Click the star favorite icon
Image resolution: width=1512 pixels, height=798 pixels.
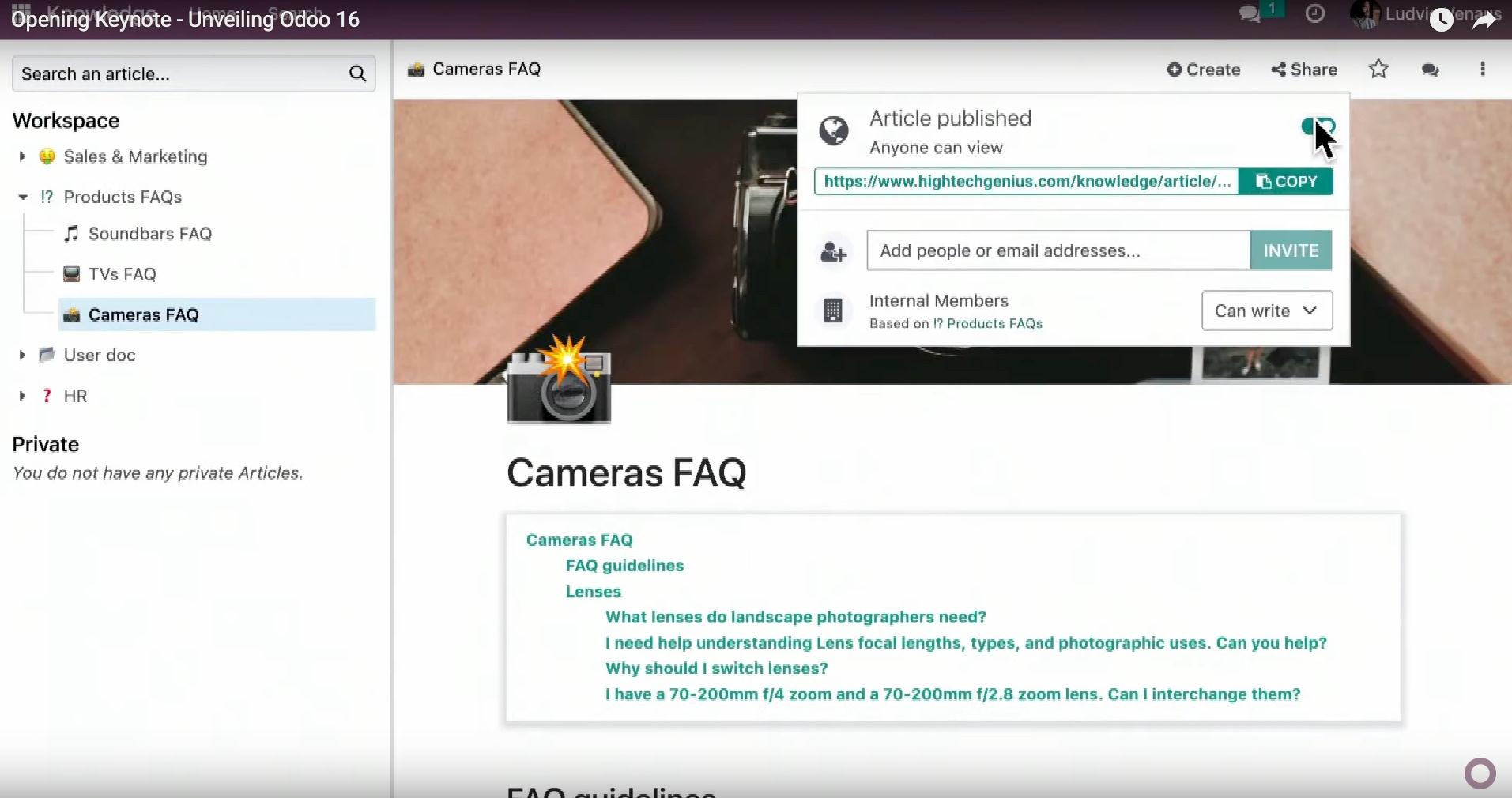[1378, 70]
